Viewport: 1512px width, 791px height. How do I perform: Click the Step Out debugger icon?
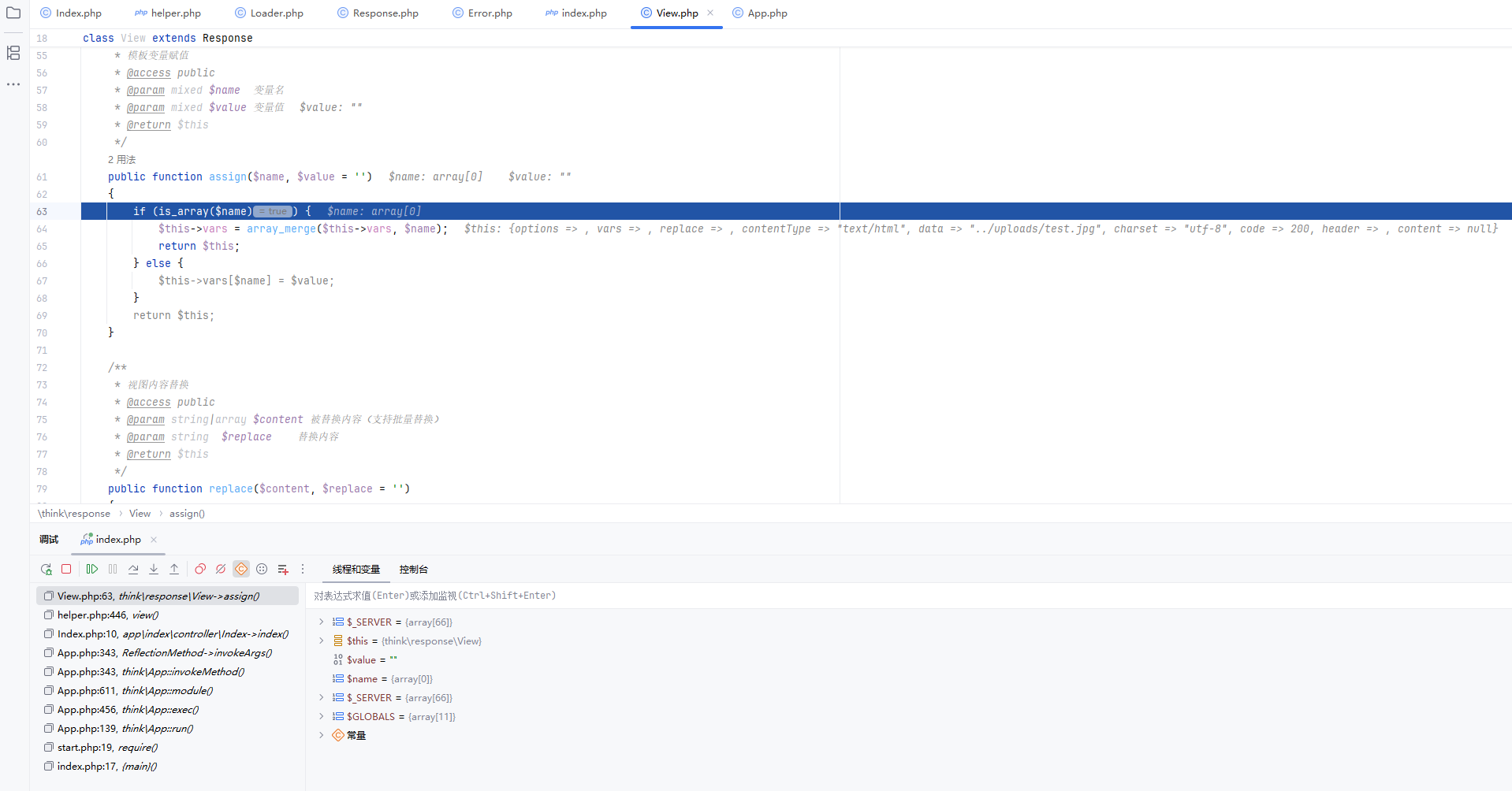[174, 569]
